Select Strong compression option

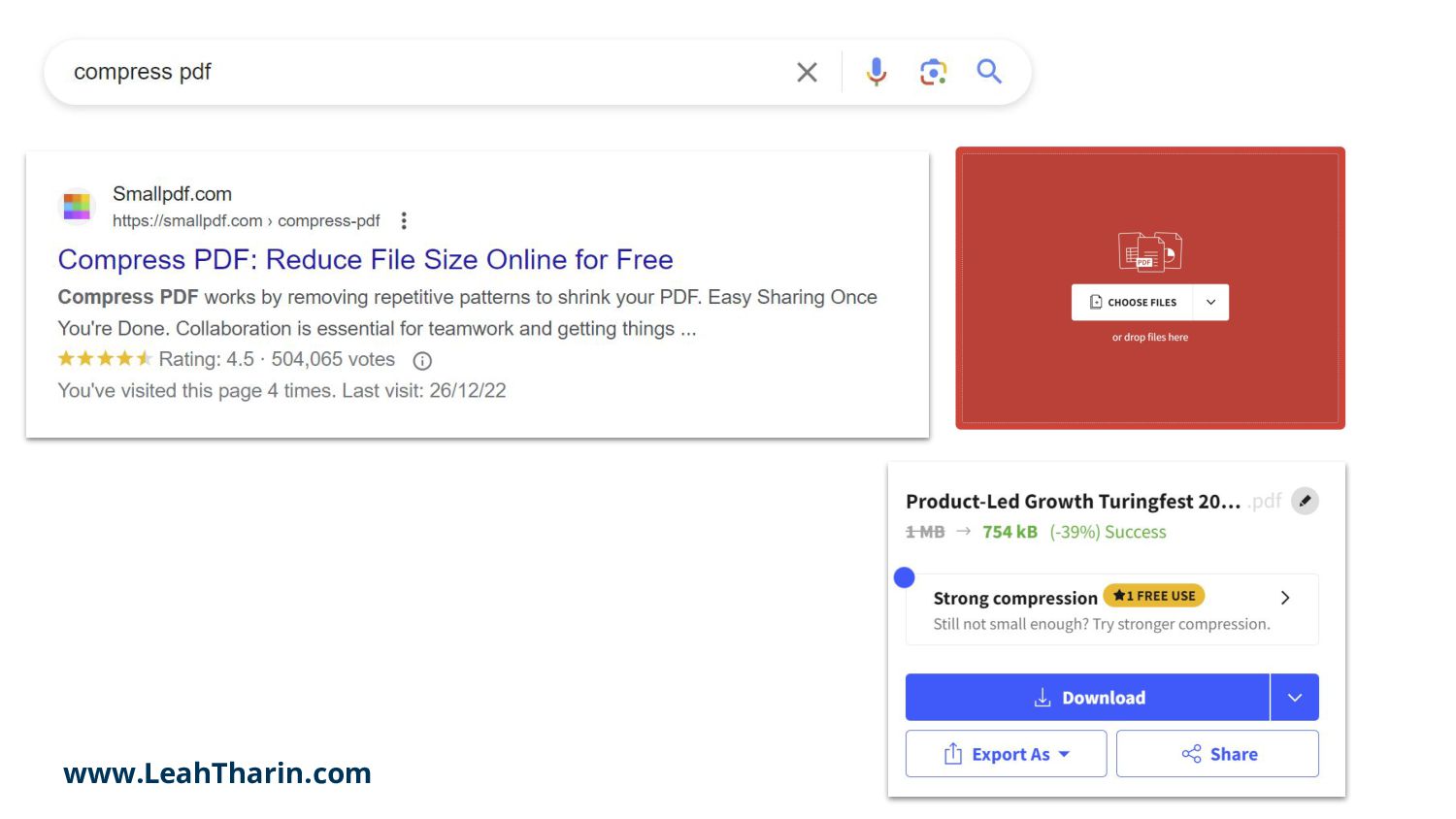pos(1111,609)
